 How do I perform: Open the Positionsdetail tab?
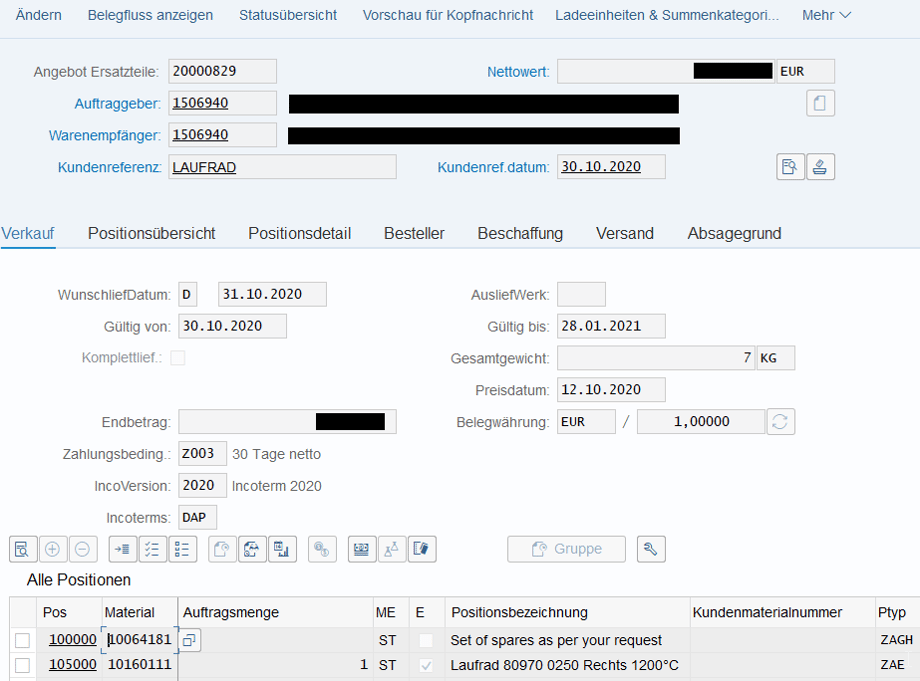[x=299, y=233]
